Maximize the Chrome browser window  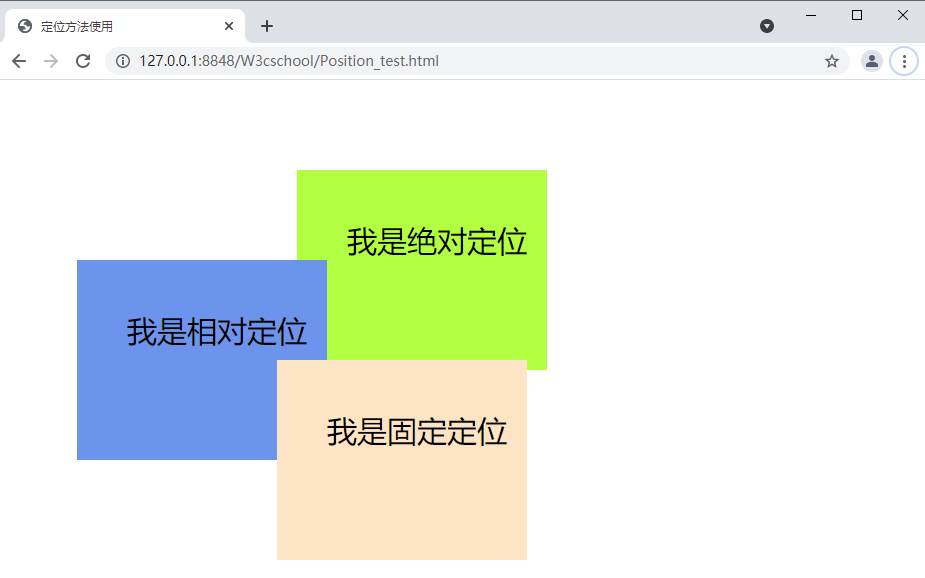(857, 15)
